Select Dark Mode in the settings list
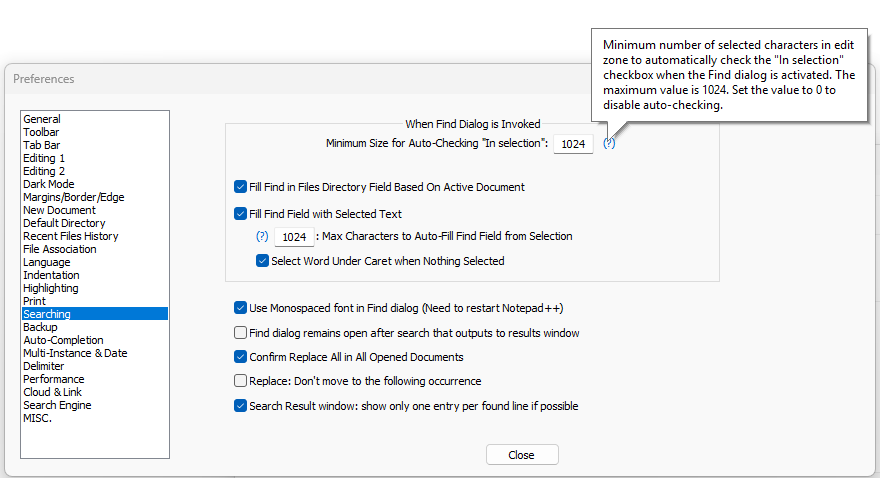 48,184
